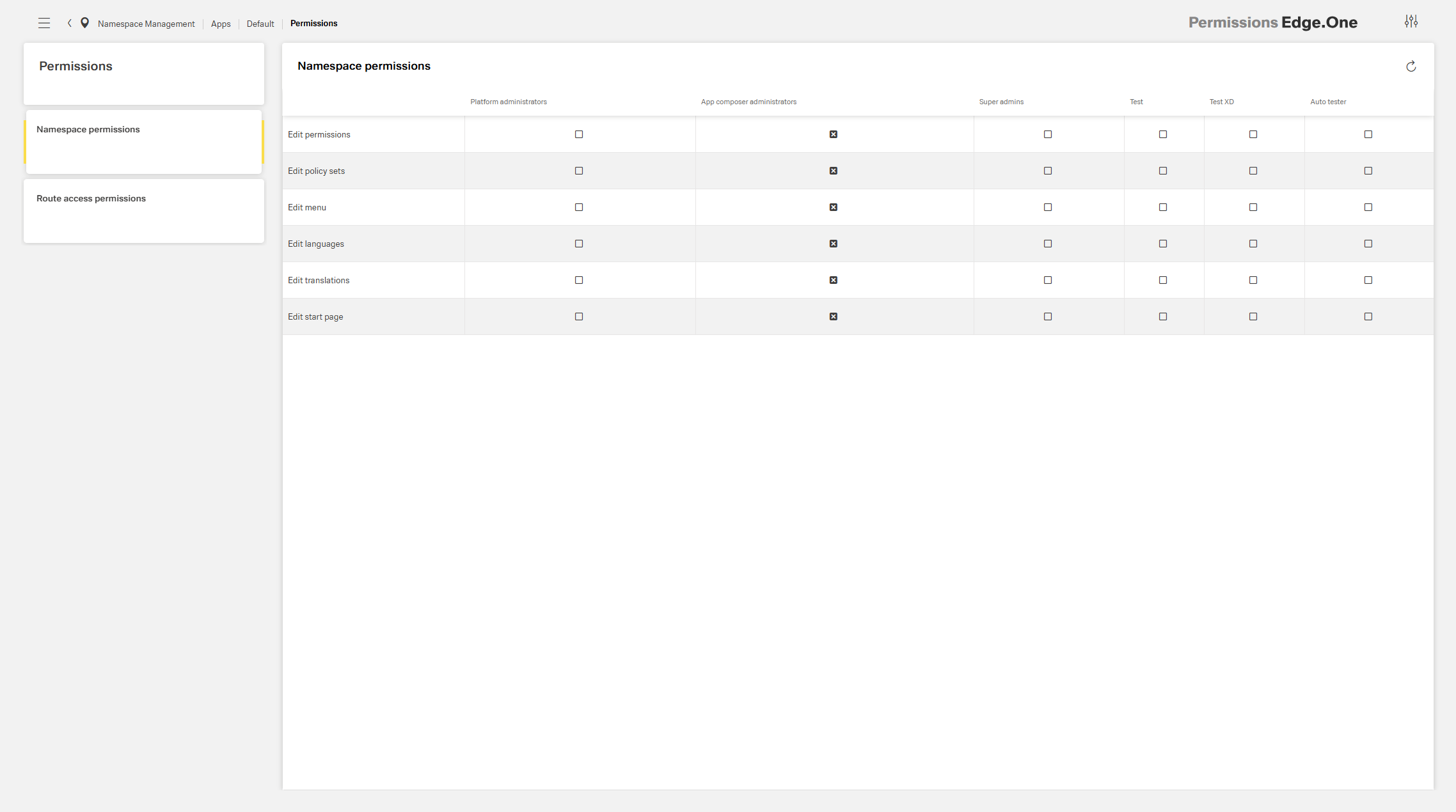Enable Edit menu for Test group

pos(1163,207)
